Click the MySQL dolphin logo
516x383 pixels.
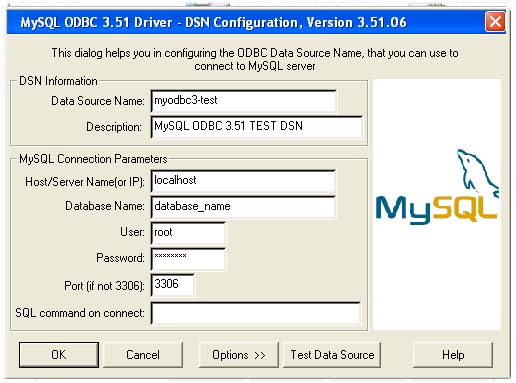click(x=437, y=188)
